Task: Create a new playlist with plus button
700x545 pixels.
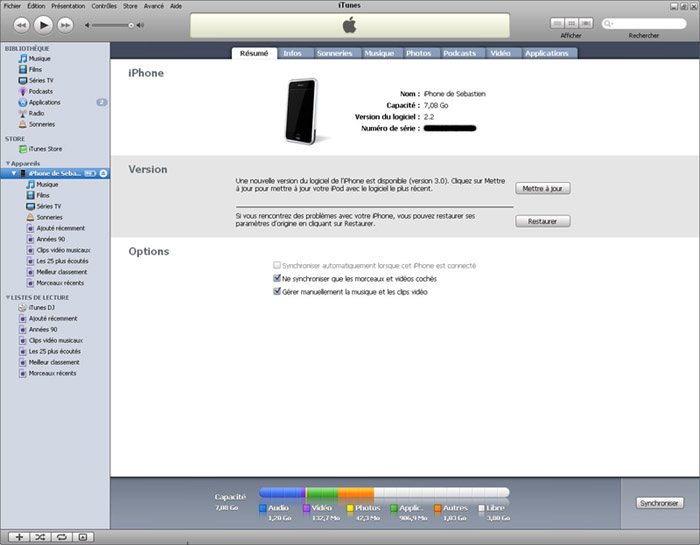Action: (x=19, y=537)
